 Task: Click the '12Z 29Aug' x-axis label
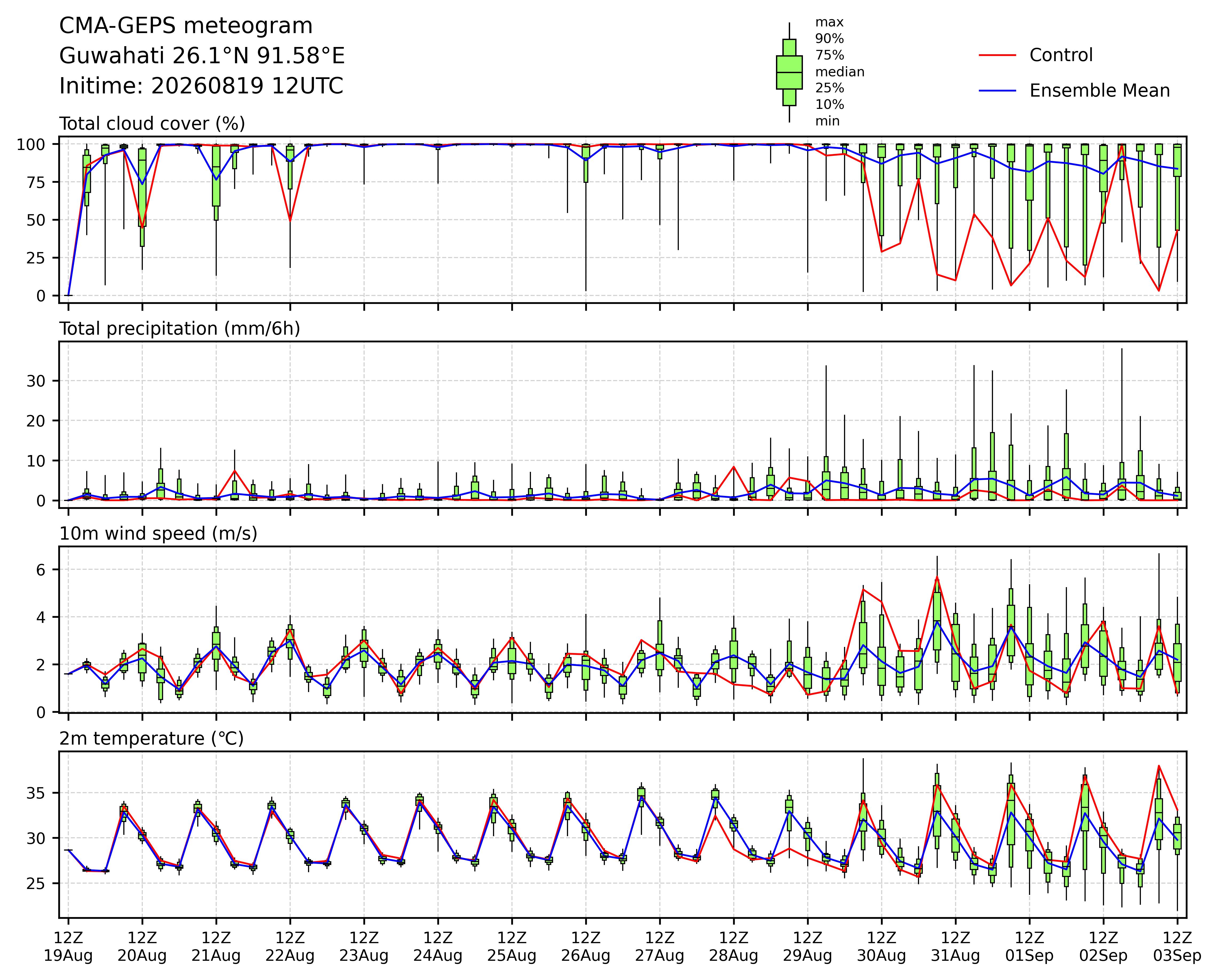[807, 947]
